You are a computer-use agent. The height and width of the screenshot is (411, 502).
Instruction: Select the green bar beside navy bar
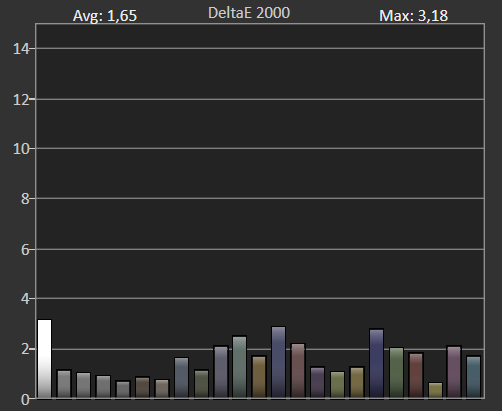click(396, 373)
